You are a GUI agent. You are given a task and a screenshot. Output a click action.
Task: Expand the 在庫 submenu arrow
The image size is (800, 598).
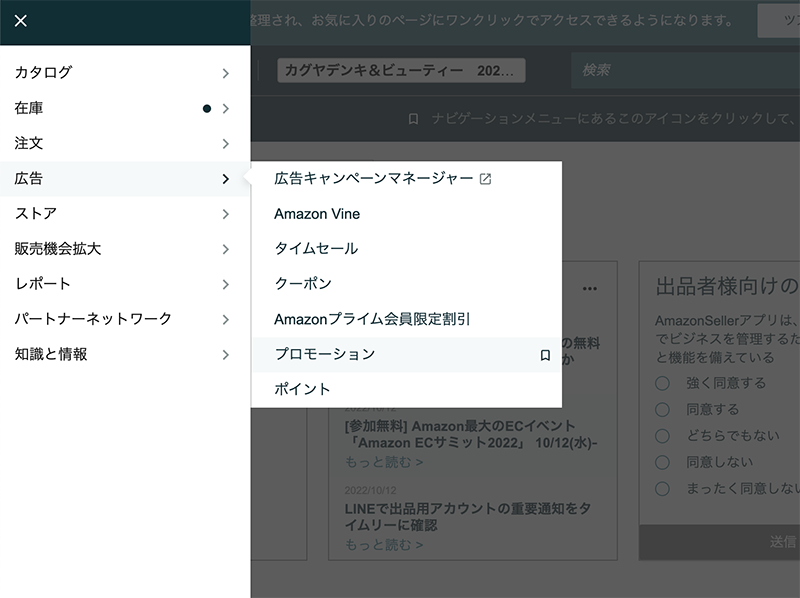coord(226,109)
